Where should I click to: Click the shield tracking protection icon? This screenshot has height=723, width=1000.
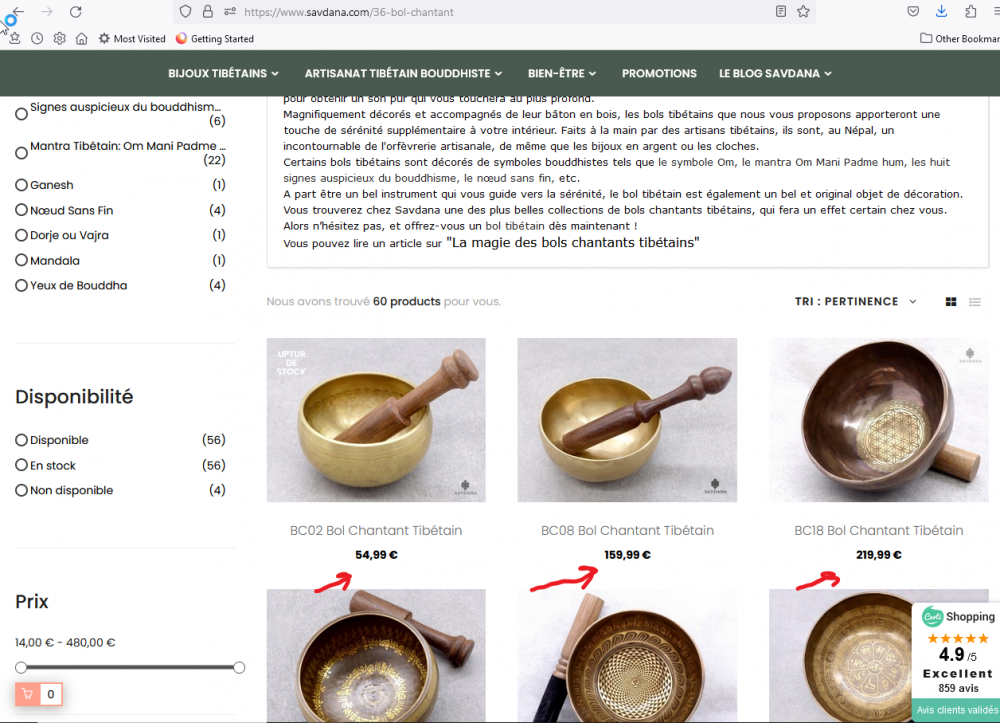click(x=185, y=11)
